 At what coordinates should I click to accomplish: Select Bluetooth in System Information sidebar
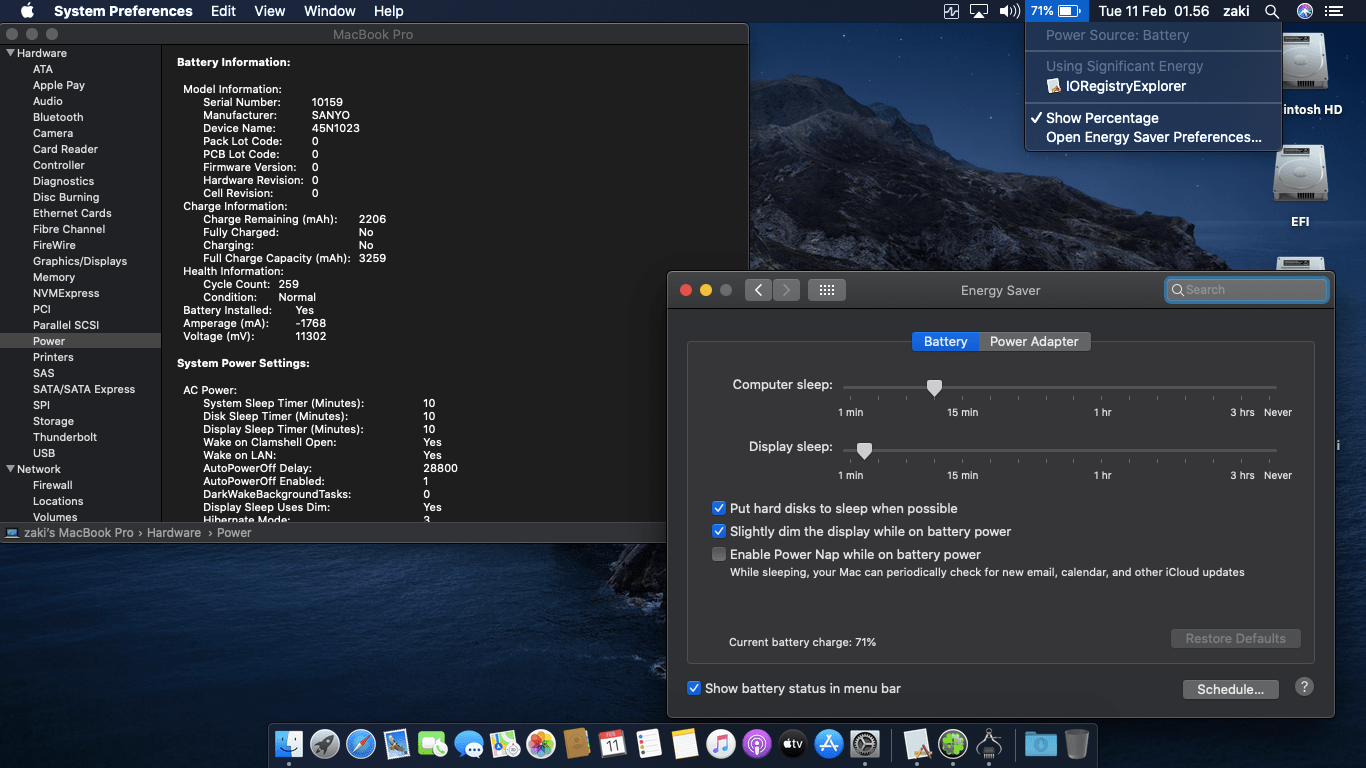pos(58,117)
